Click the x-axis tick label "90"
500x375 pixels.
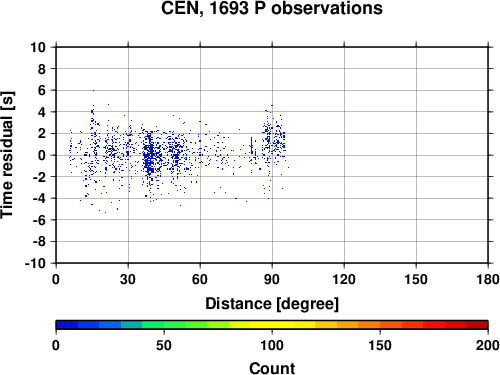click(x=272, y=279)
